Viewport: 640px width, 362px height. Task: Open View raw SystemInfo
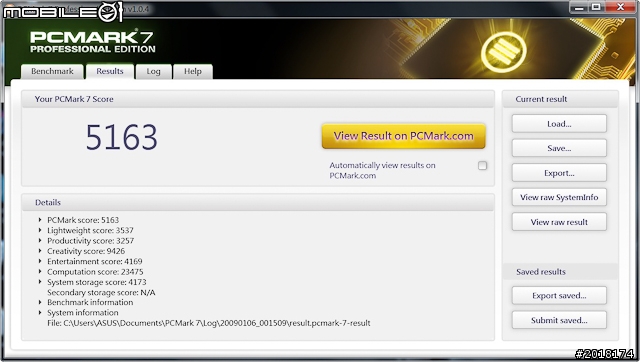point(559,197)
